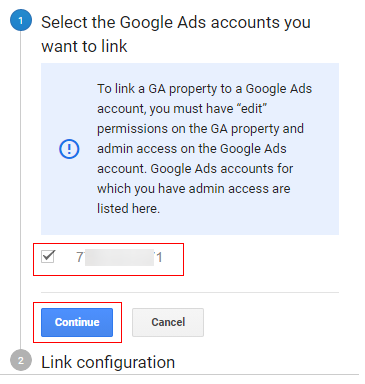Open the Link configuration step

pos(108,362)
